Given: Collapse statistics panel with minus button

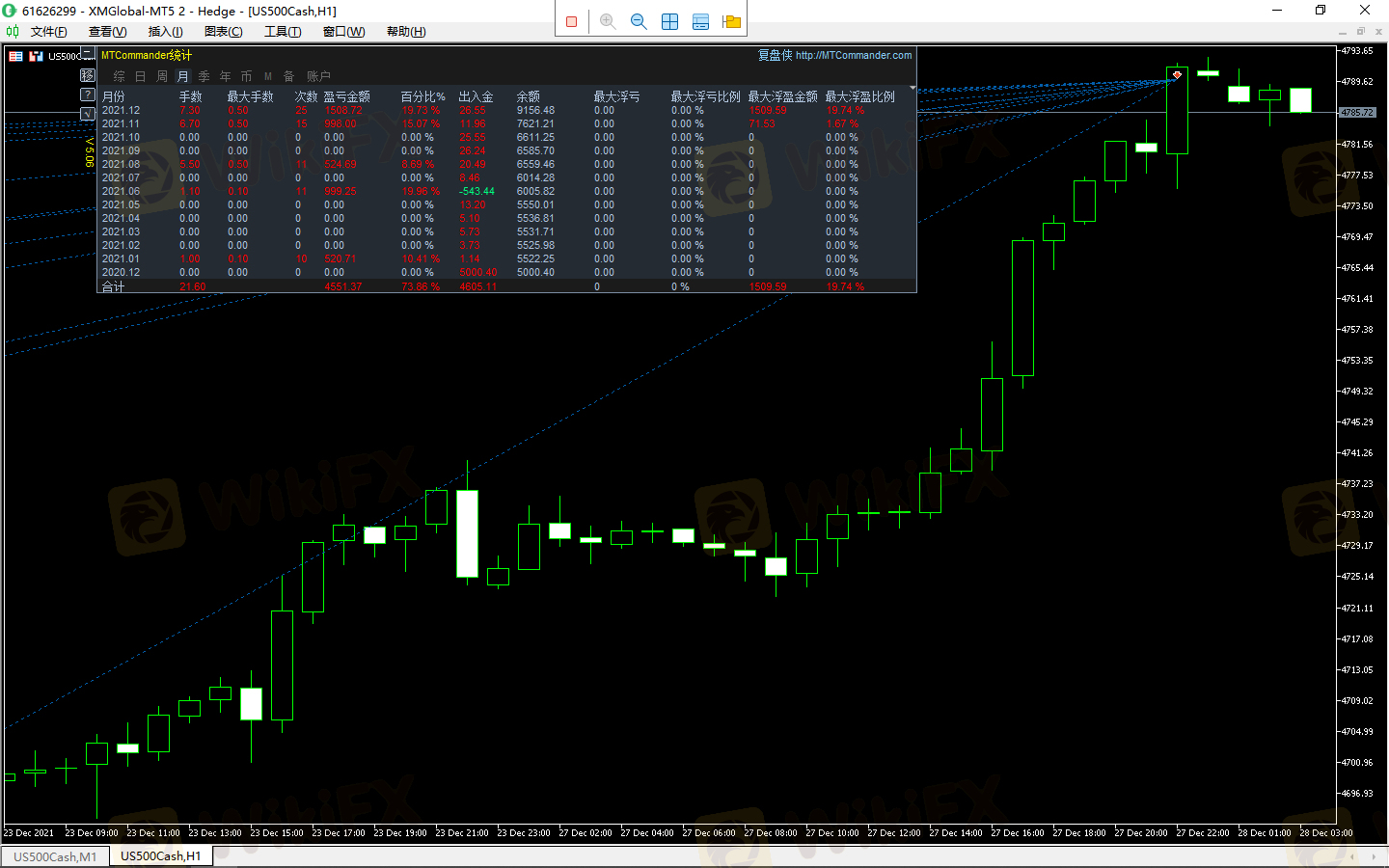Looking at the screenshot, I should point(88,55).
